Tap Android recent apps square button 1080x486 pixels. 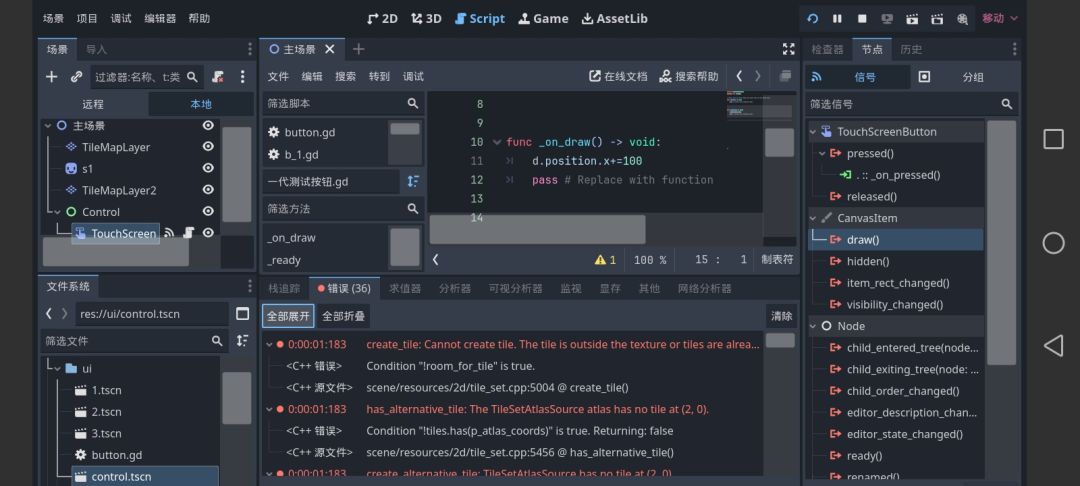(x=1053, y=139)
